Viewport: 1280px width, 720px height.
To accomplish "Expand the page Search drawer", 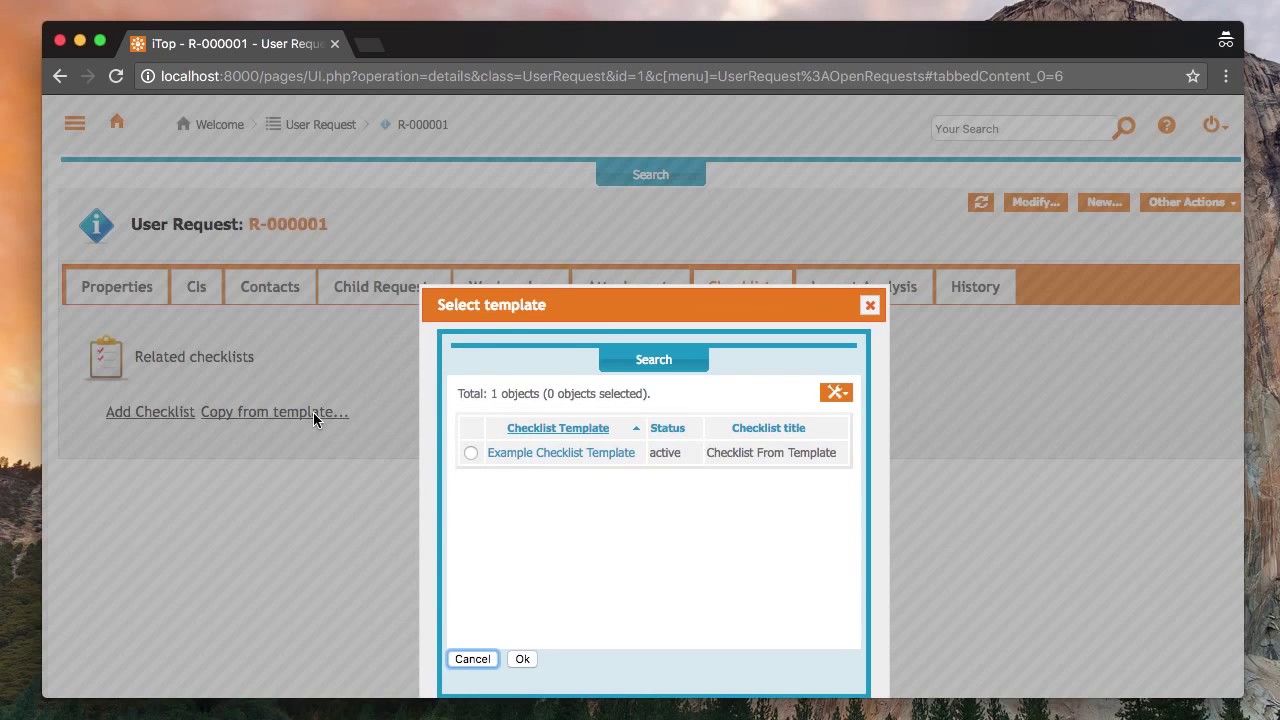I will click(651, 174).
